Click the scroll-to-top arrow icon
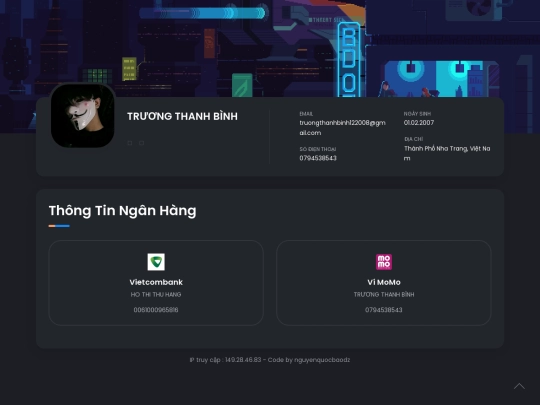Image resolution: width=540 pixels, height=405 pixels. coord(519,386)
